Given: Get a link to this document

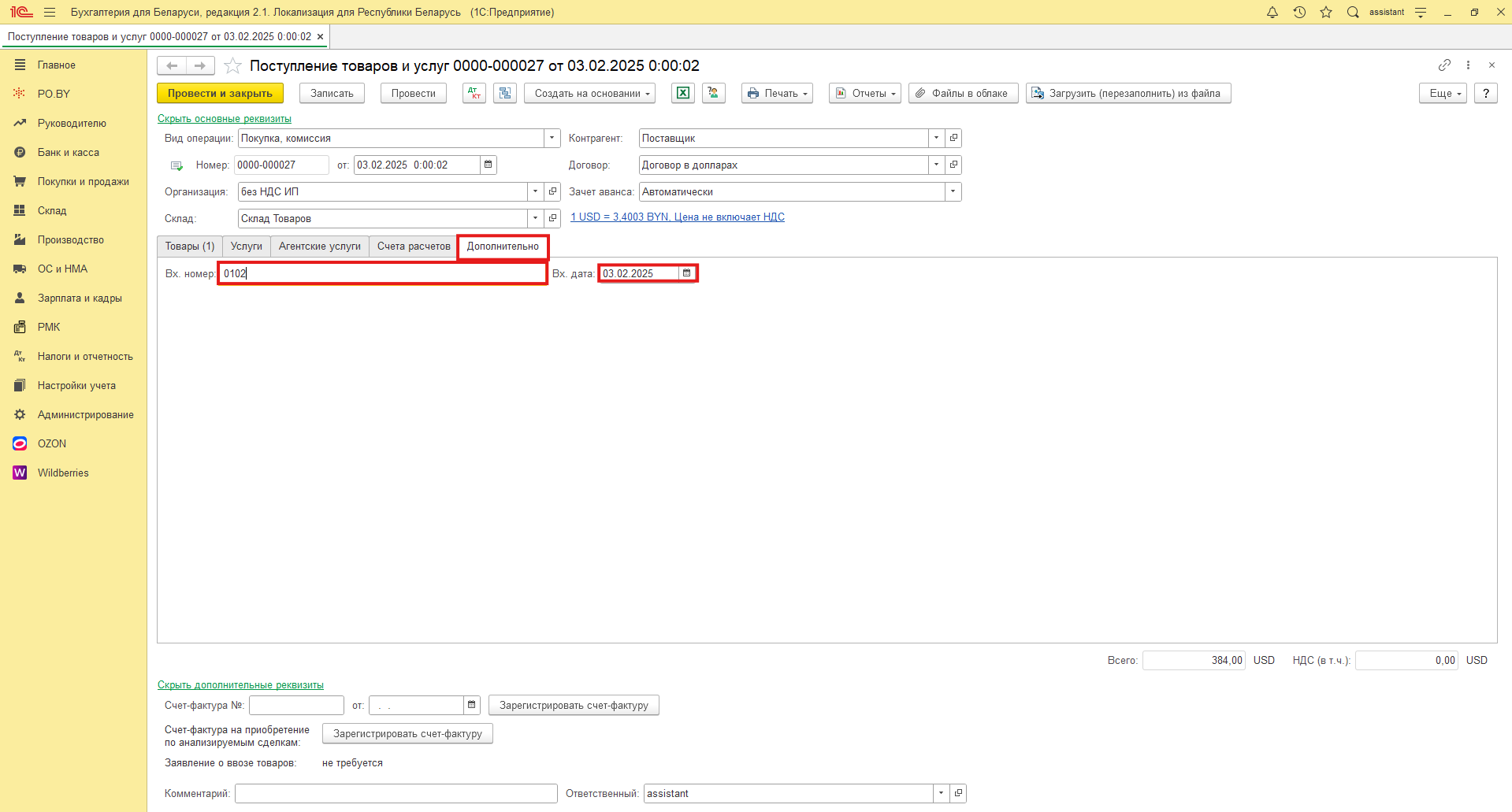Looking at the screenshot, I should point(1443,65).
